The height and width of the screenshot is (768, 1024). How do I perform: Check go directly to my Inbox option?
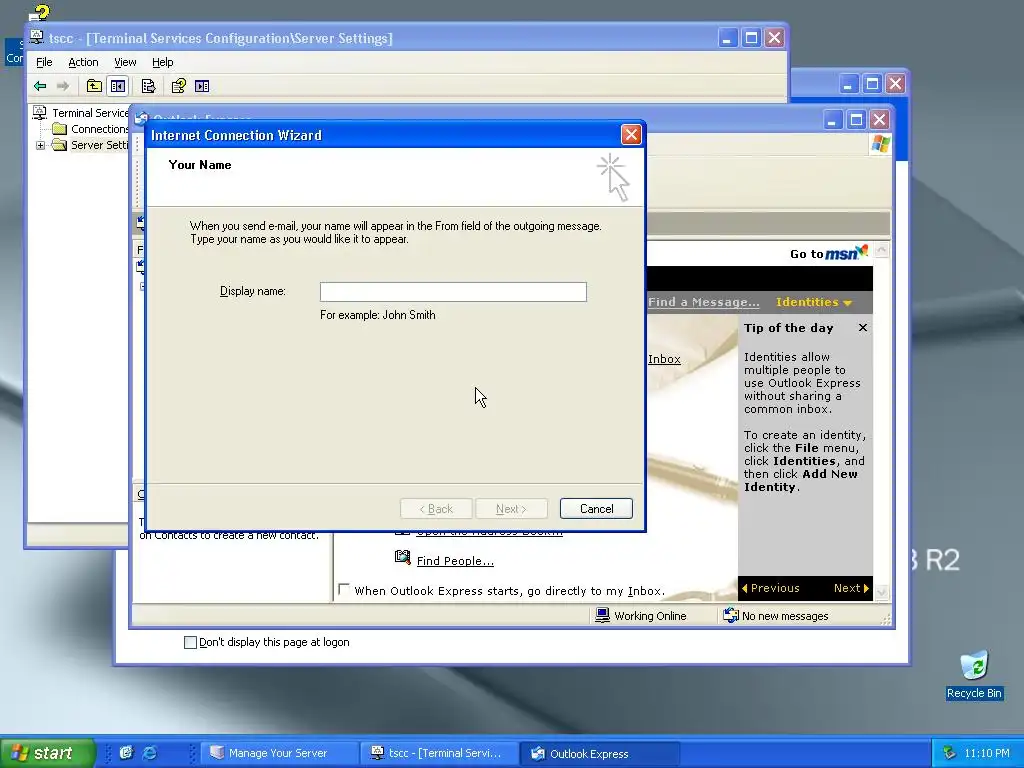click(x=344, y=589)
